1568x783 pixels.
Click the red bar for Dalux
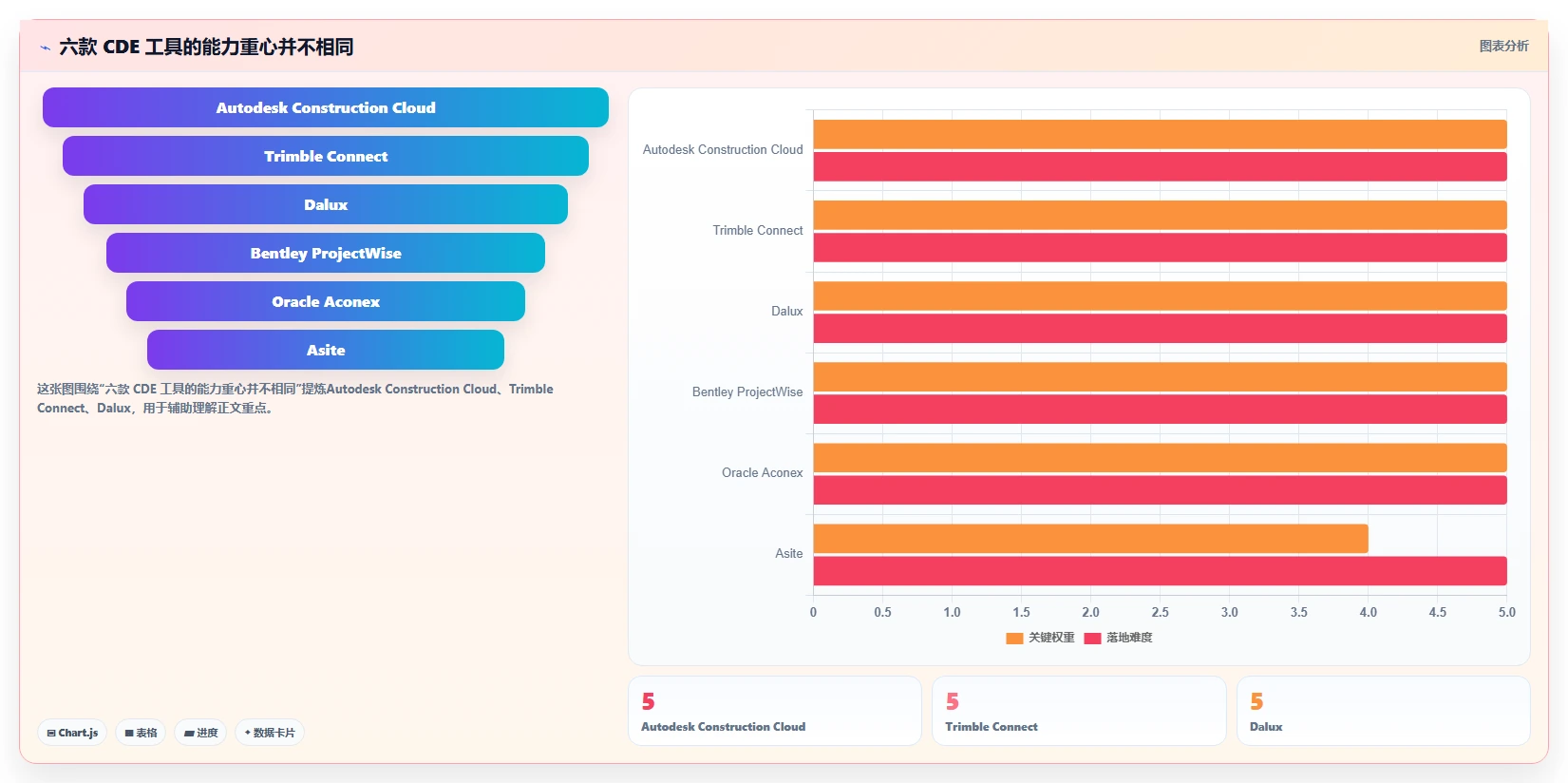pos(1160,328)
